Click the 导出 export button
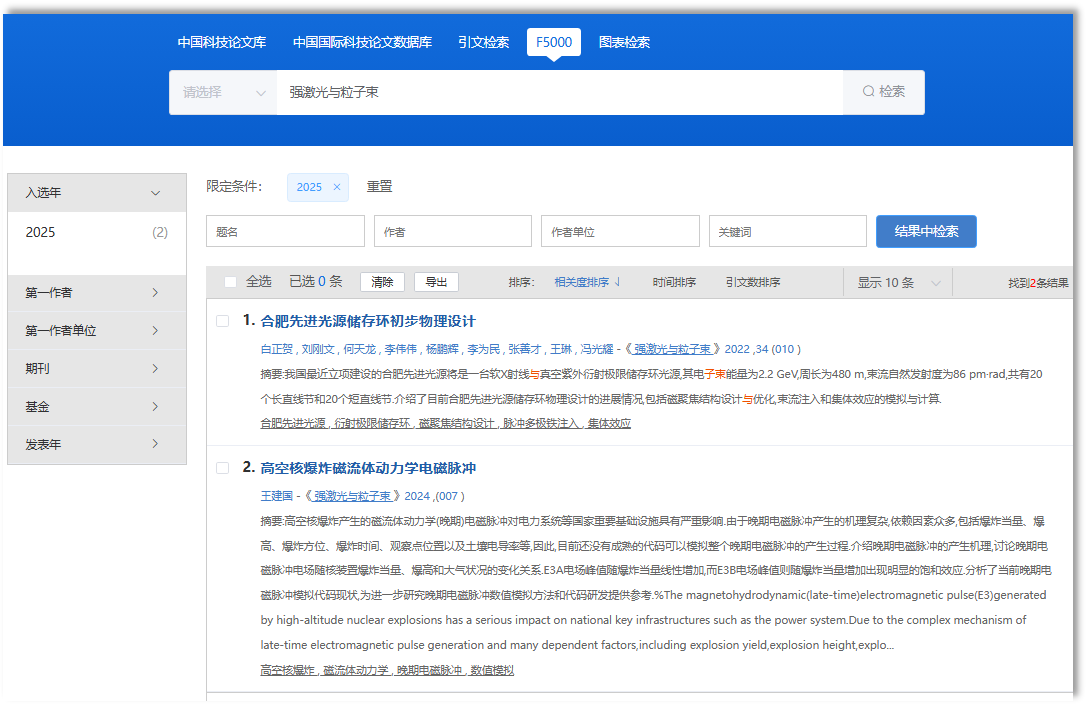 pyautogui.click(x=436, y=282)
